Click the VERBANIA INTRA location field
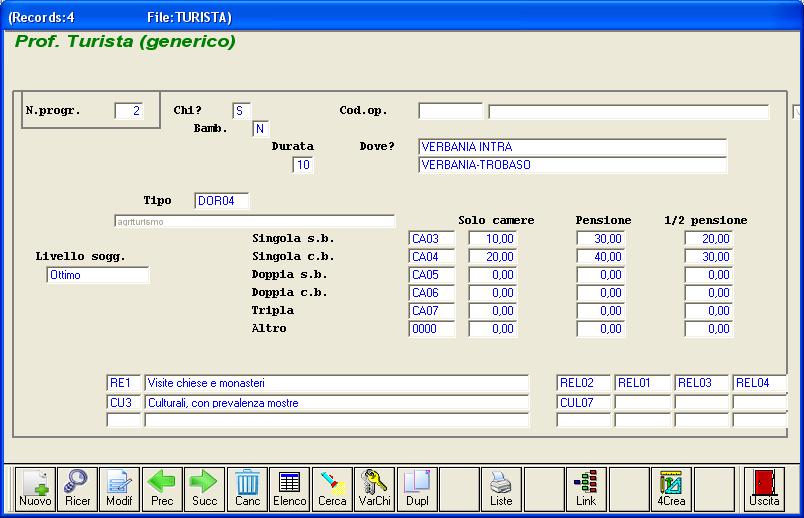Screen dimensions: 804x518 (573, 147)
